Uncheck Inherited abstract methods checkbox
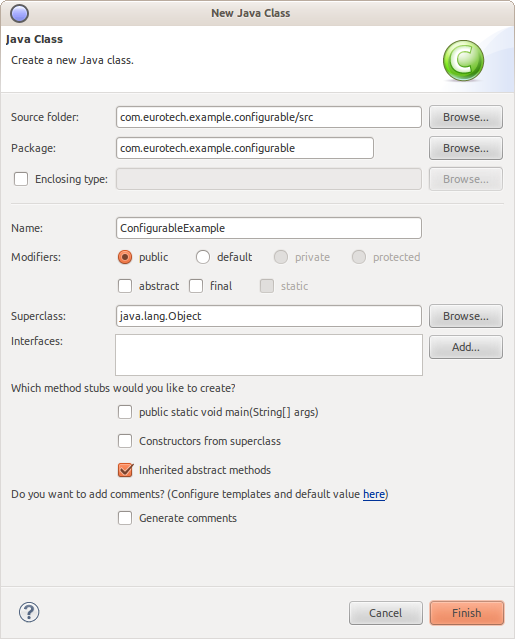Screen dimensions: 515x639 [125, 470]
